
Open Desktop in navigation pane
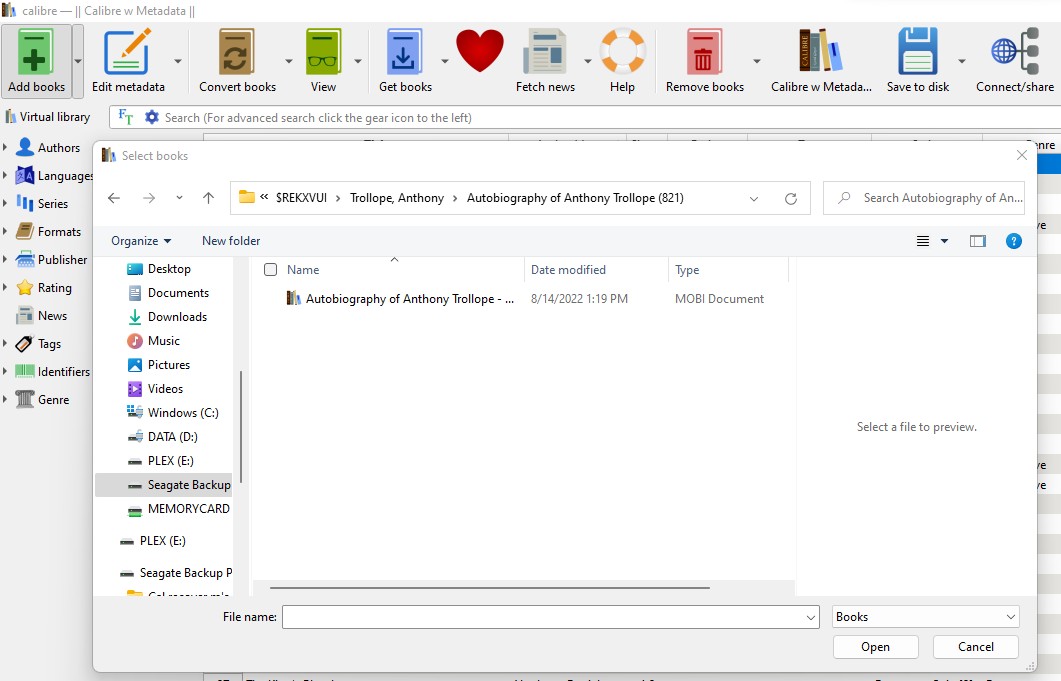coord(159,269)
